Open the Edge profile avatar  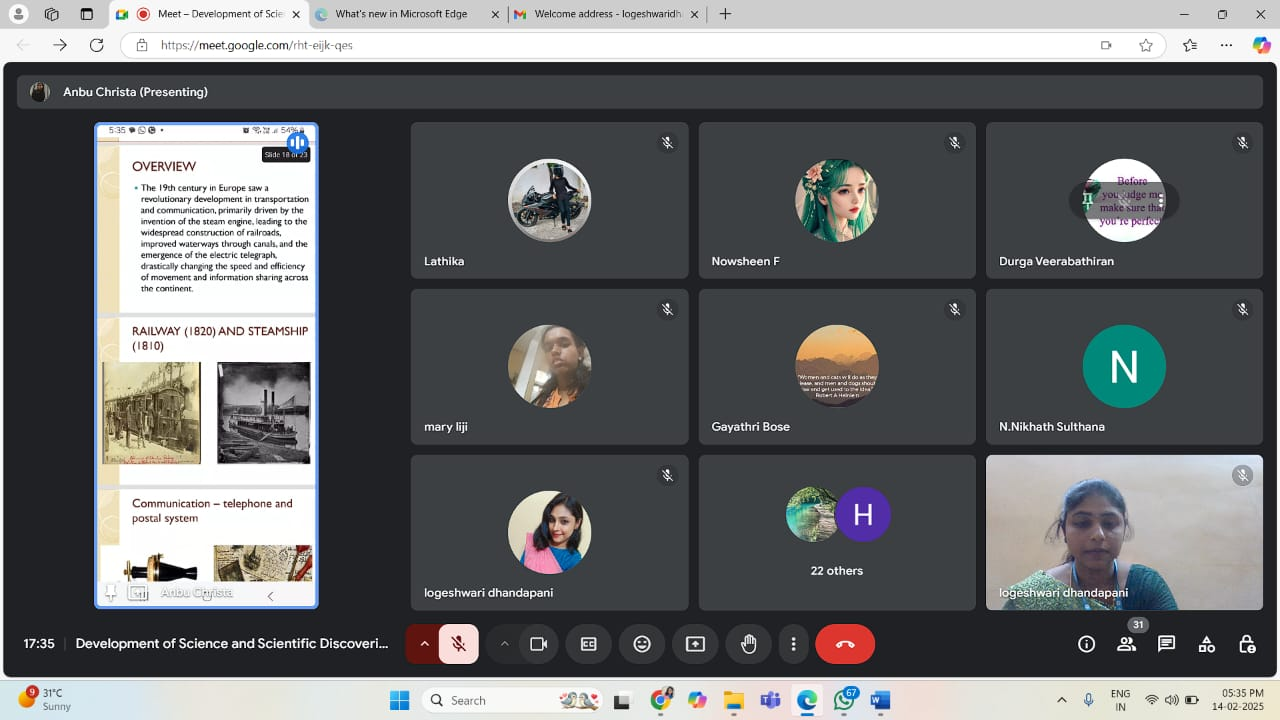18,14
